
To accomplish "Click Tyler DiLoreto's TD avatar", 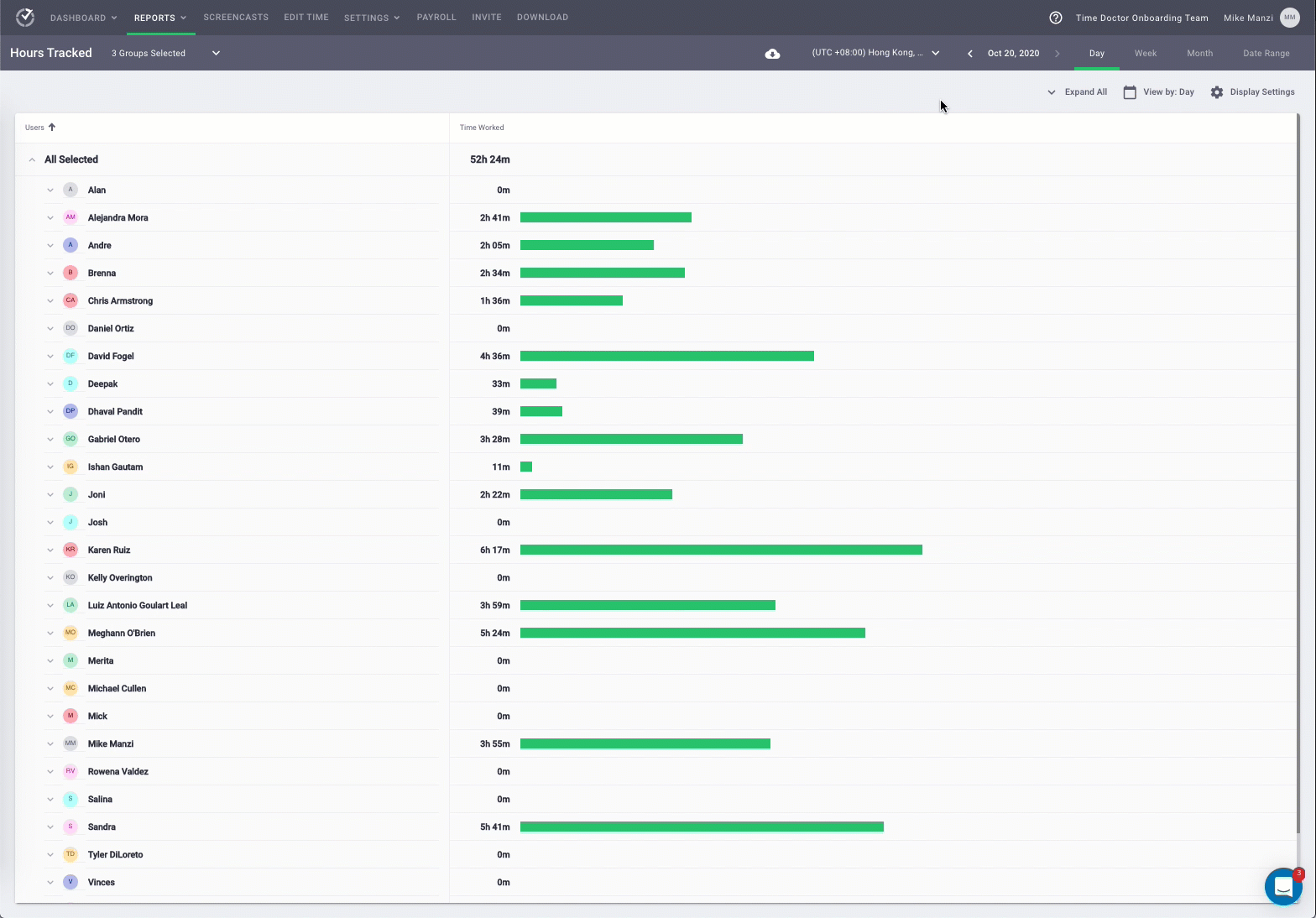I will (70, 854).
